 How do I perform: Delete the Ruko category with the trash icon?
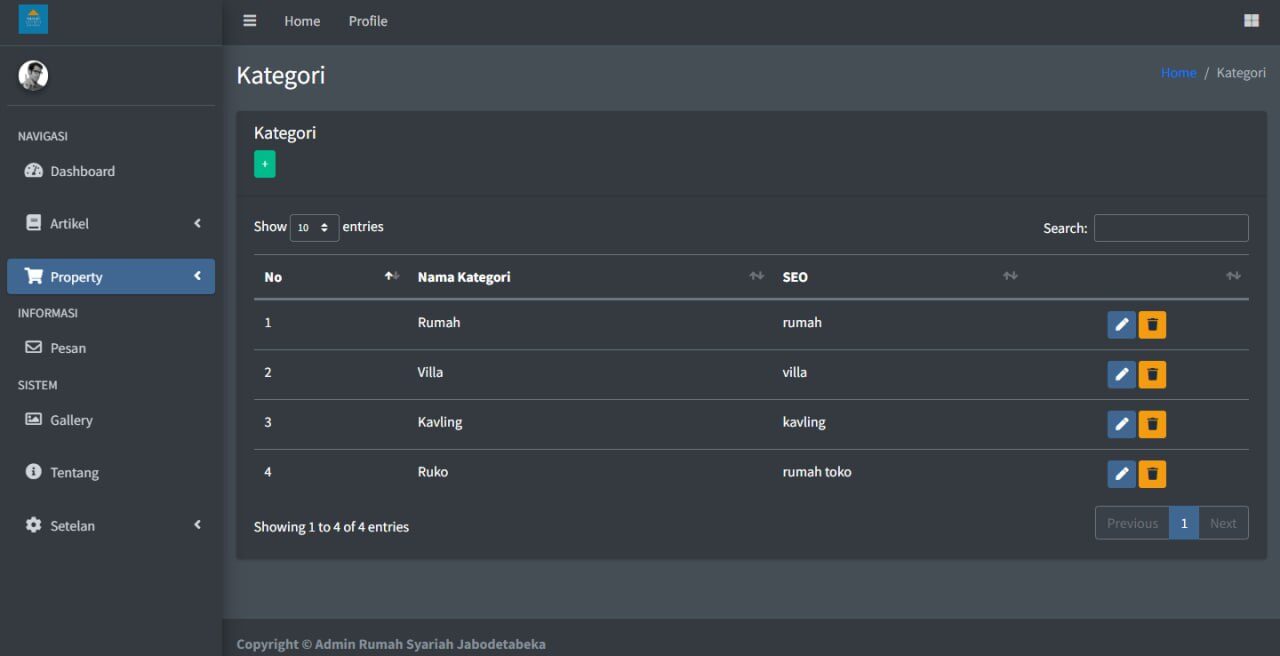pyautogui.click(x=1152, y=474)
